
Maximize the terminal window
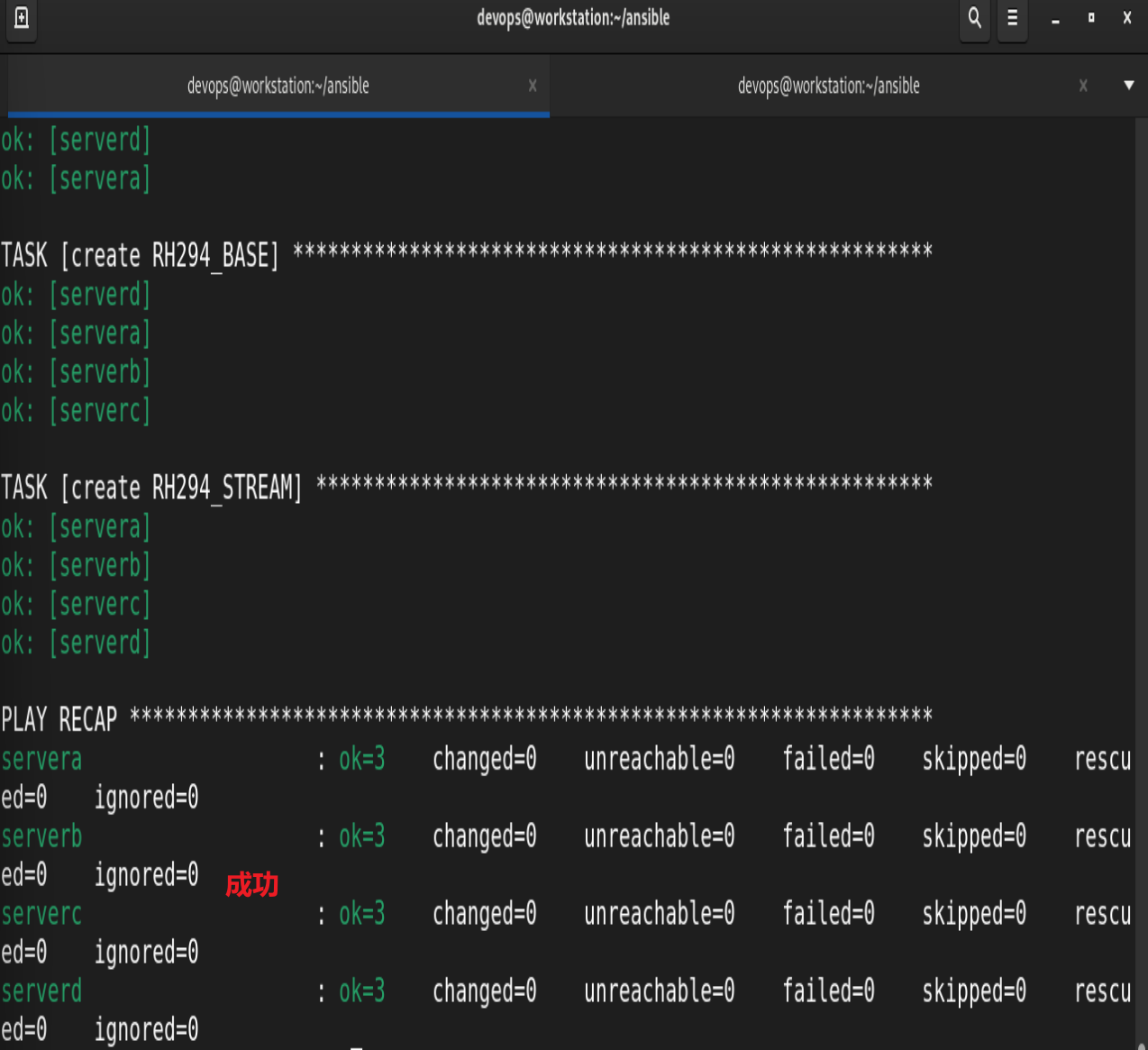(1091, 18)
